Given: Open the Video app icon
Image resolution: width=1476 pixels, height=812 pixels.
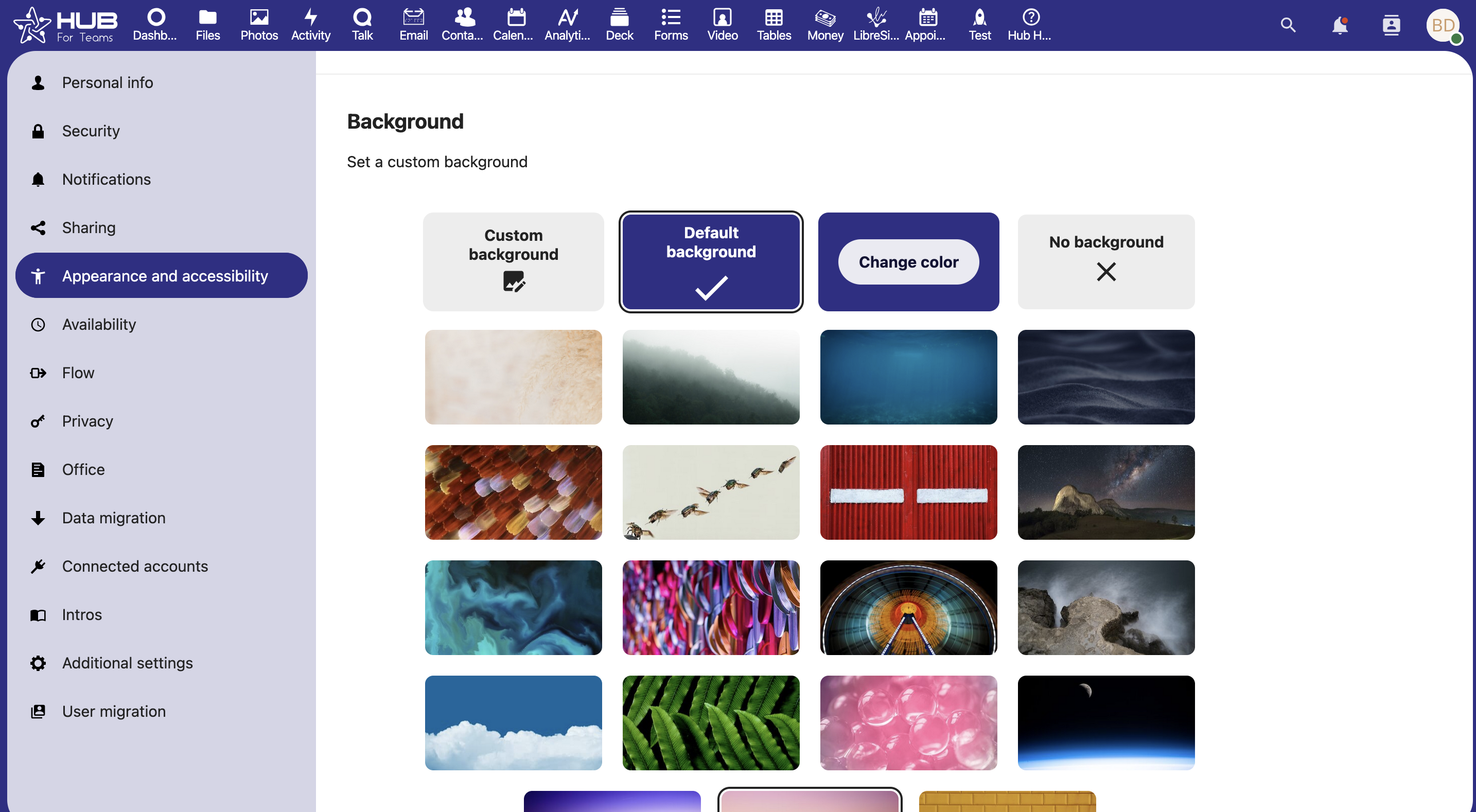Looking at the screenshot, I should point(723,25).
